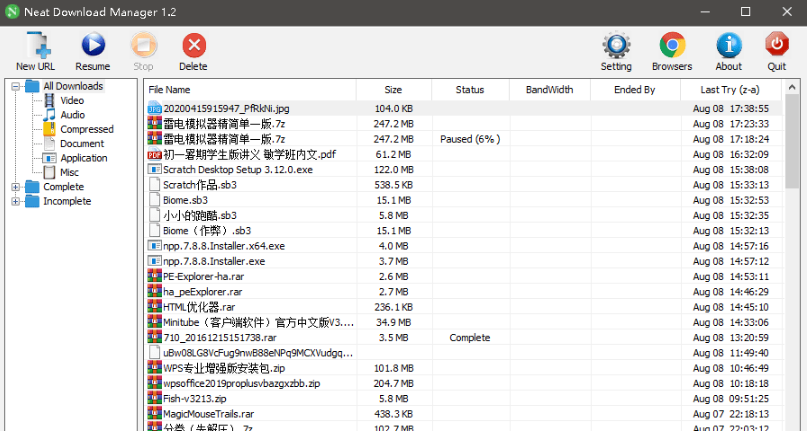Select the paused 247.2 MB 7z download
Screen dimensions: 807x431
[x=224, y=139]
